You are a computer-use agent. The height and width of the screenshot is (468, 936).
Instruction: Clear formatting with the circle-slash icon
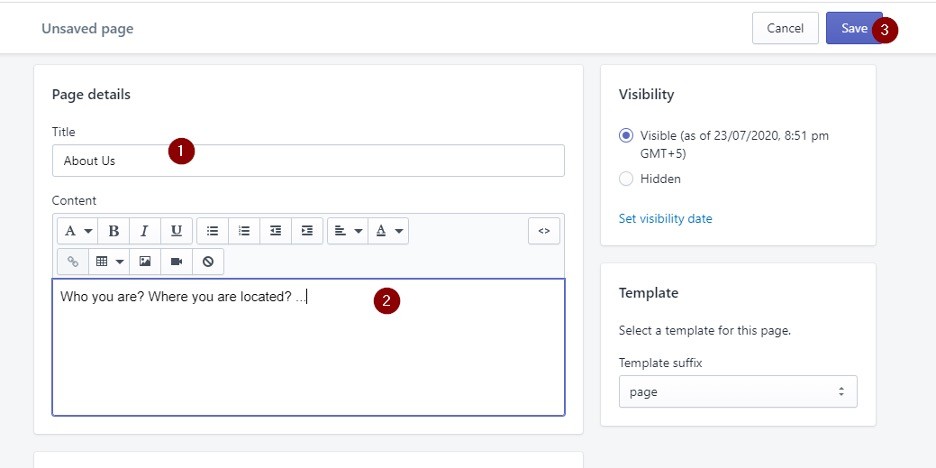[x=208, y=261]
